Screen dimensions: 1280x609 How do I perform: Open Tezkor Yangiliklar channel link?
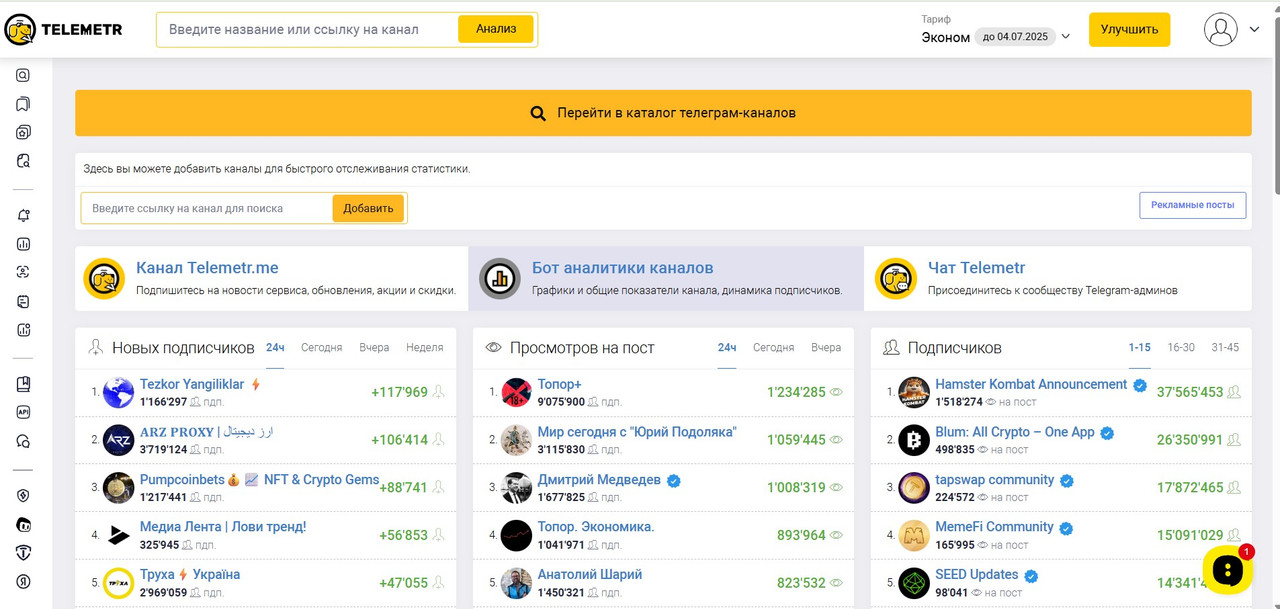tap(192, 384)
